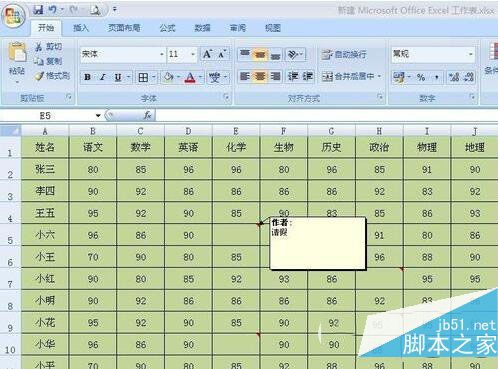The height and width of the screenshot is (369, 498).
Task: Increase decimal places
Action: point(454,77)
